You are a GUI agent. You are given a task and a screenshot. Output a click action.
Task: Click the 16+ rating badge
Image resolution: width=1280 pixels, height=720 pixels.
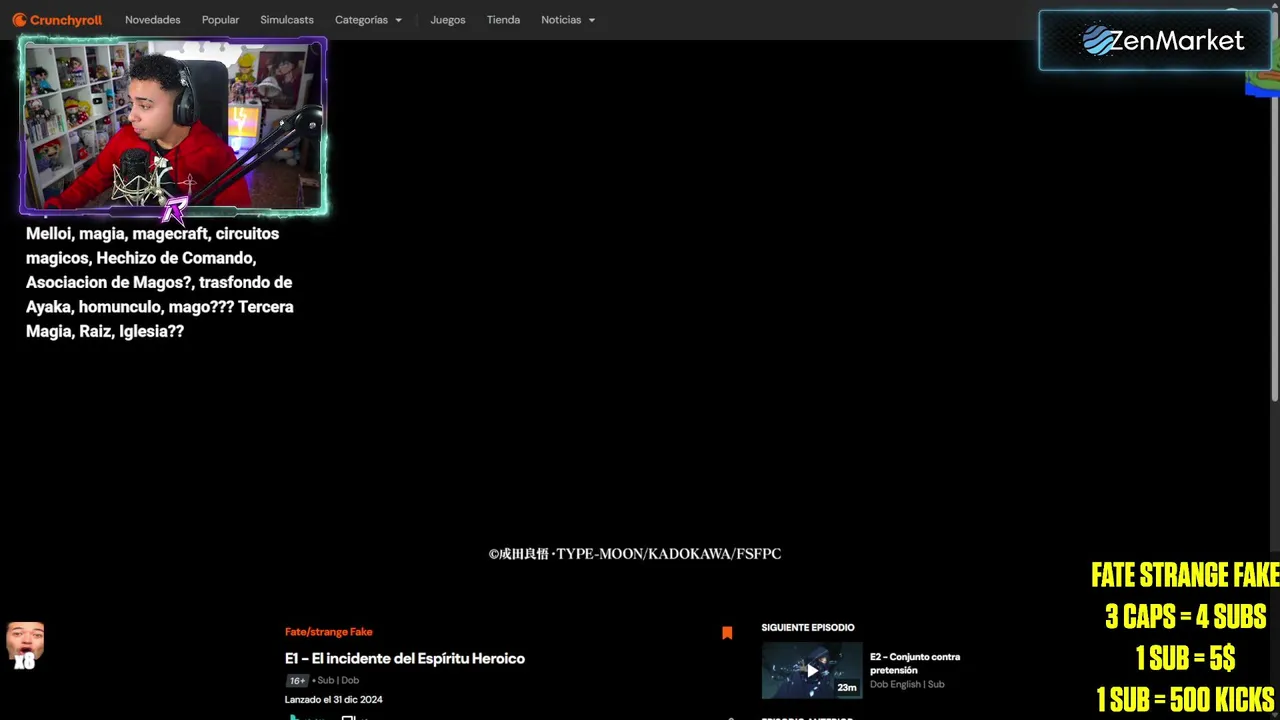[x=297, y=681]
